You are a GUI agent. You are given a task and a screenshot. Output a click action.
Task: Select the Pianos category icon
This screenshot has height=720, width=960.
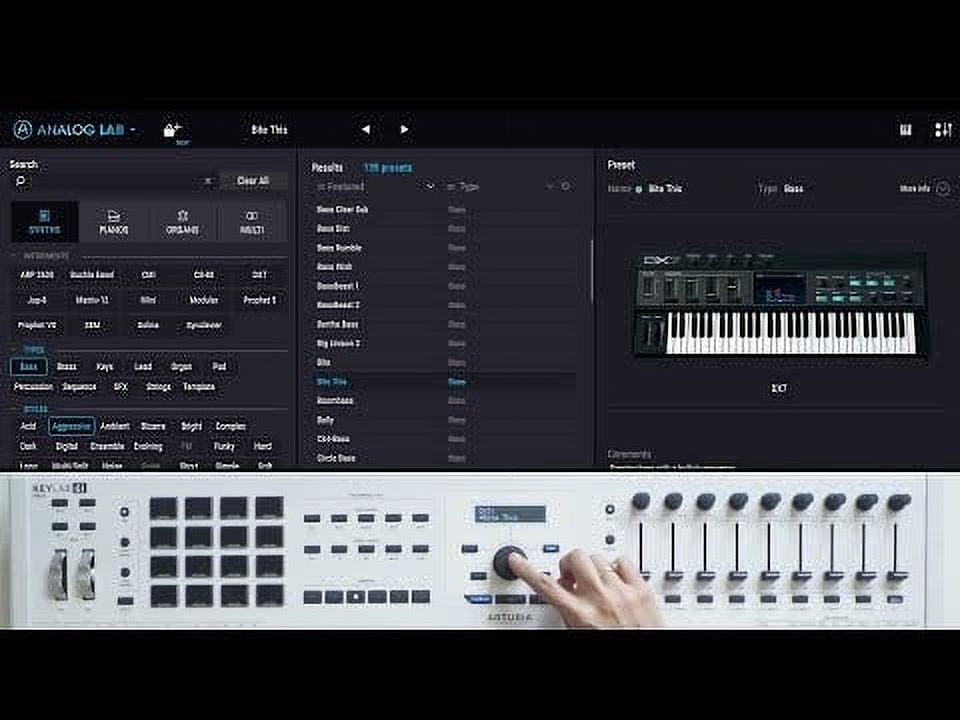point(114,222)
